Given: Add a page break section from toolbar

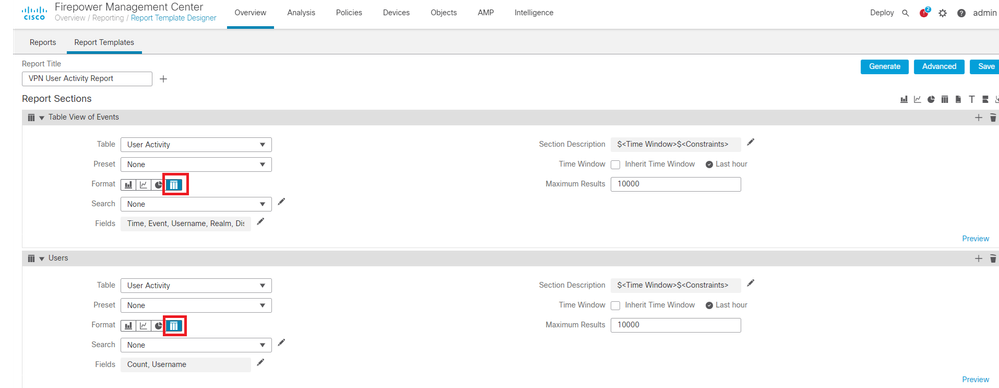Looking at the screenshot, I should coord(985,99).
